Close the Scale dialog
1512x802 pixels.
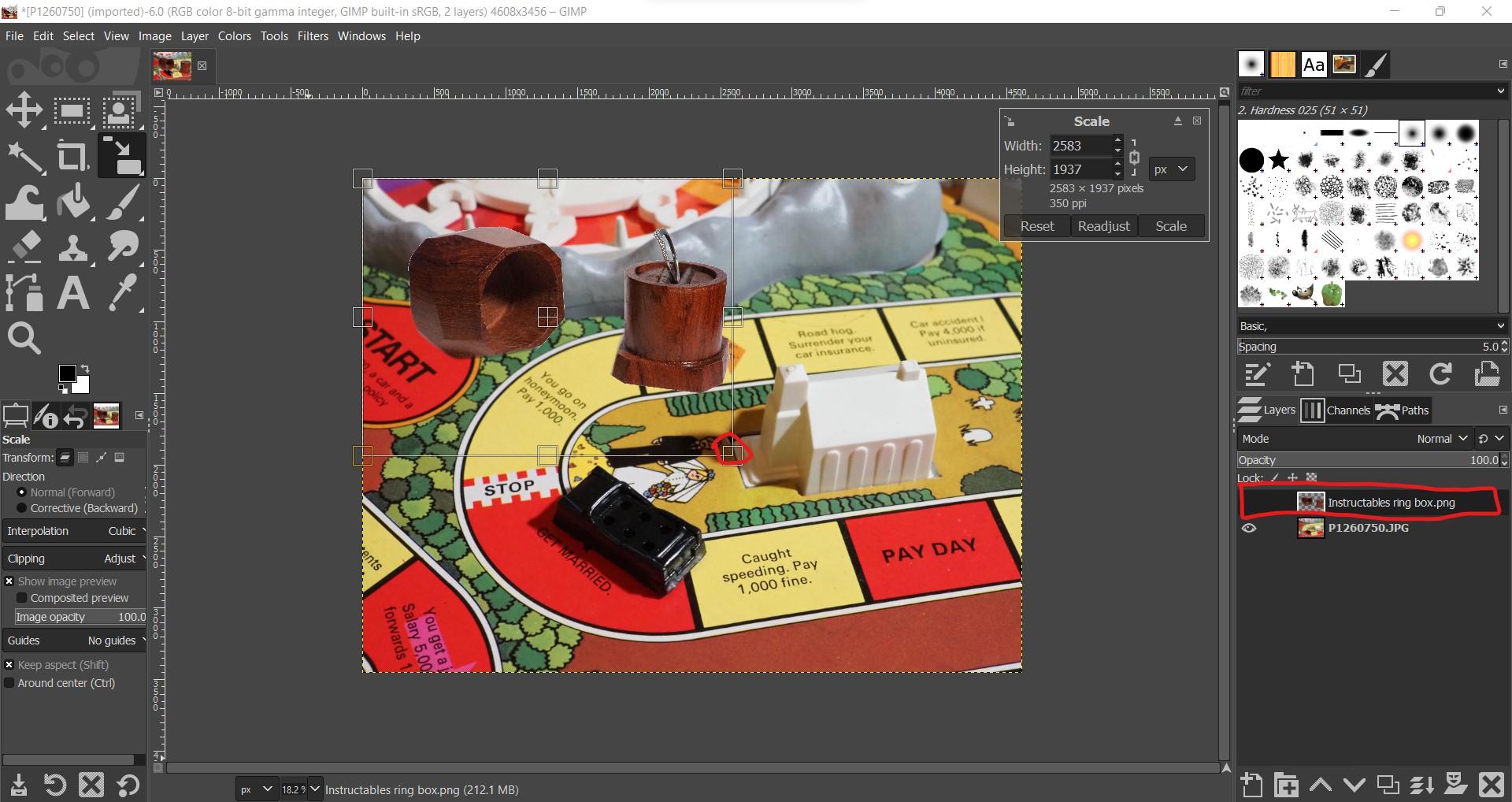(1197, 121)
